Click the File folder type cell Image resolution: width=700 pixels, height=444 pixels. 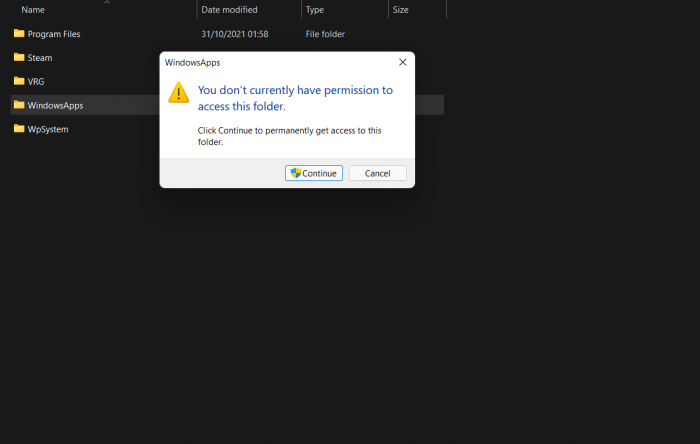click(x=325, y=34)
